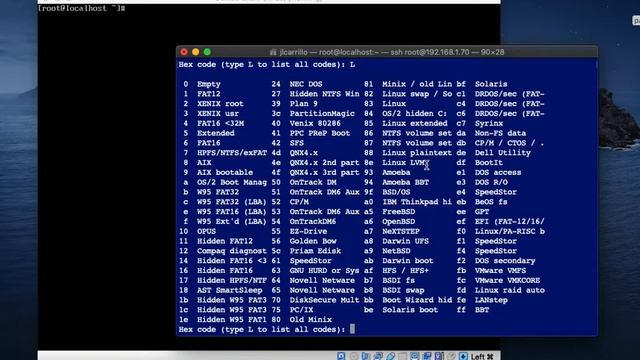Open the VirtualBox shared folders icon
This screenshot has width=640, height=360.
click(x=402, y=356)
